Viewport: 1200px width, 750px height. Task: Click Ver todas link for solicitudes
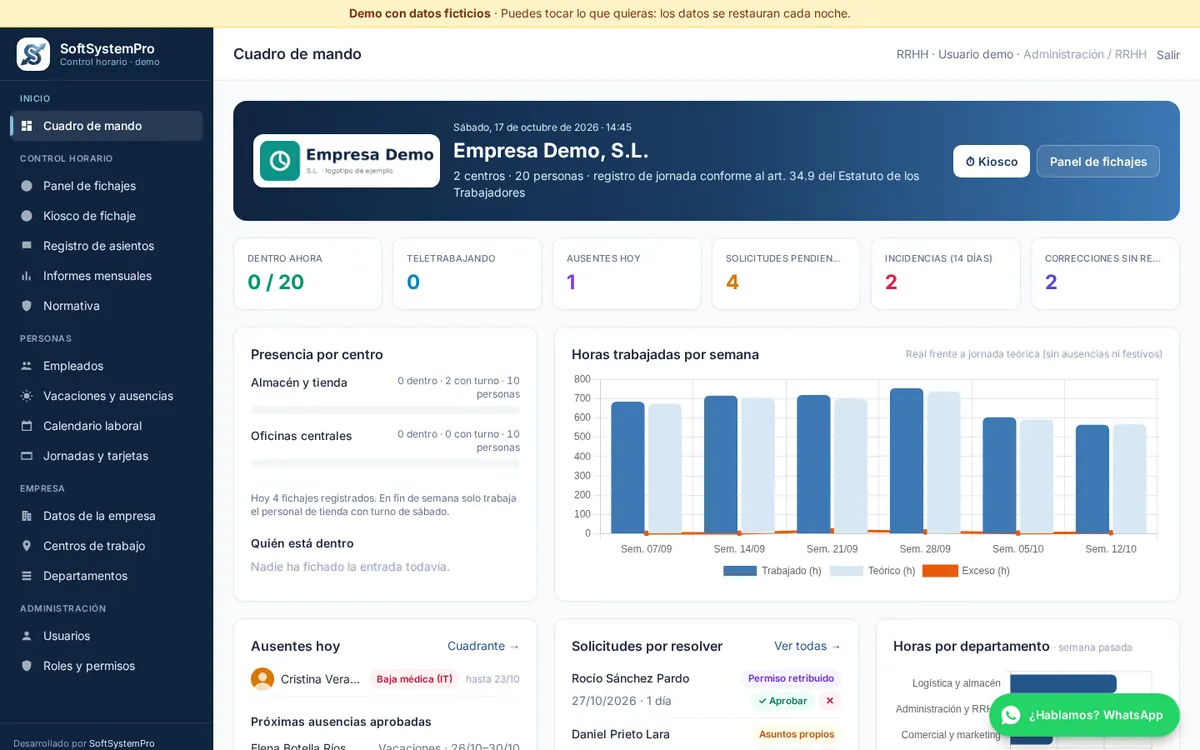pyautogui.click(x=808, y=646)
